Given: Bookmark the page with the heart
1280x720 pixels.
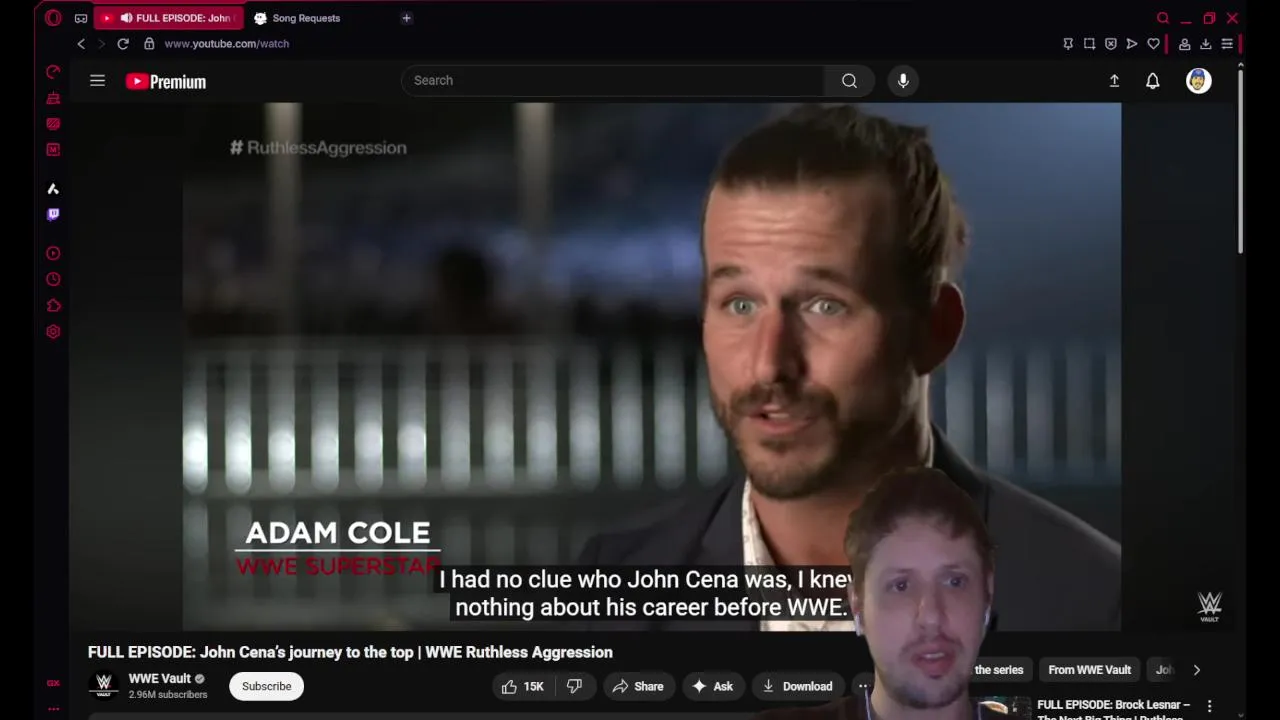Looking at the screenshot, I should [1153, 44].
